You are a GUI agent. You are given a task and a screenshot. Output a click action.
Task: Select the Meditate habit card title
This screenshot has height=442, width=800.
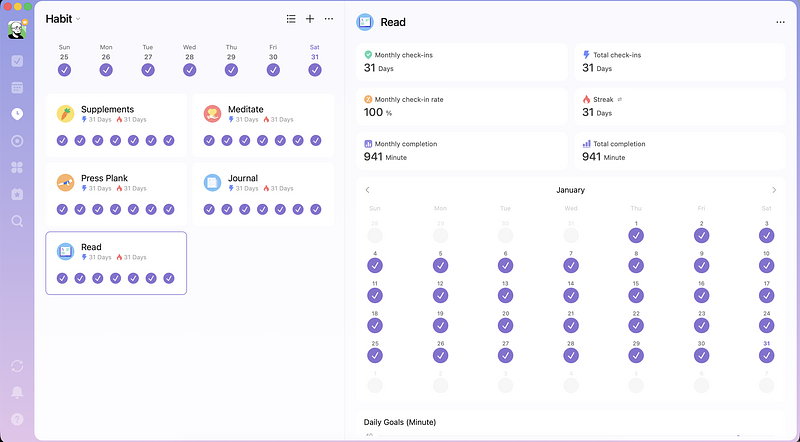tap(245, 109)
